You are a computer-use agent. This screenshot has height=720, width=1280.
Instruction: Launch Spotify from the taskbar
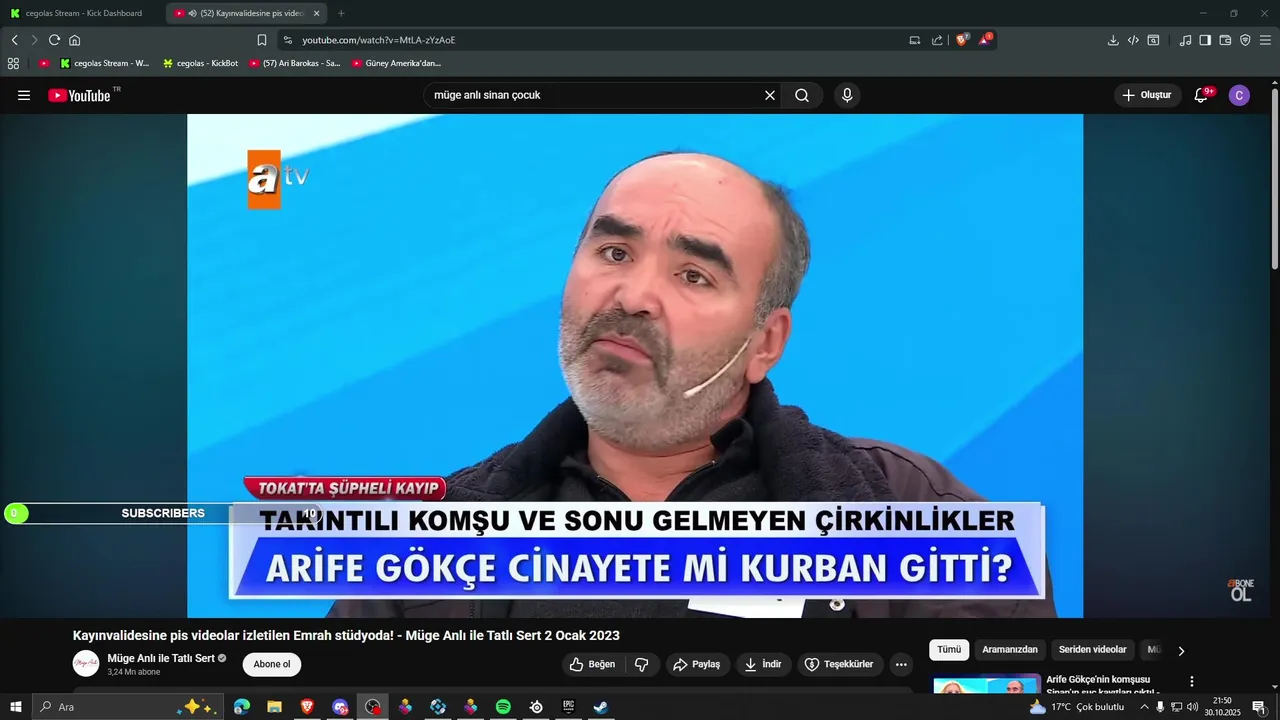coord(503,707)
